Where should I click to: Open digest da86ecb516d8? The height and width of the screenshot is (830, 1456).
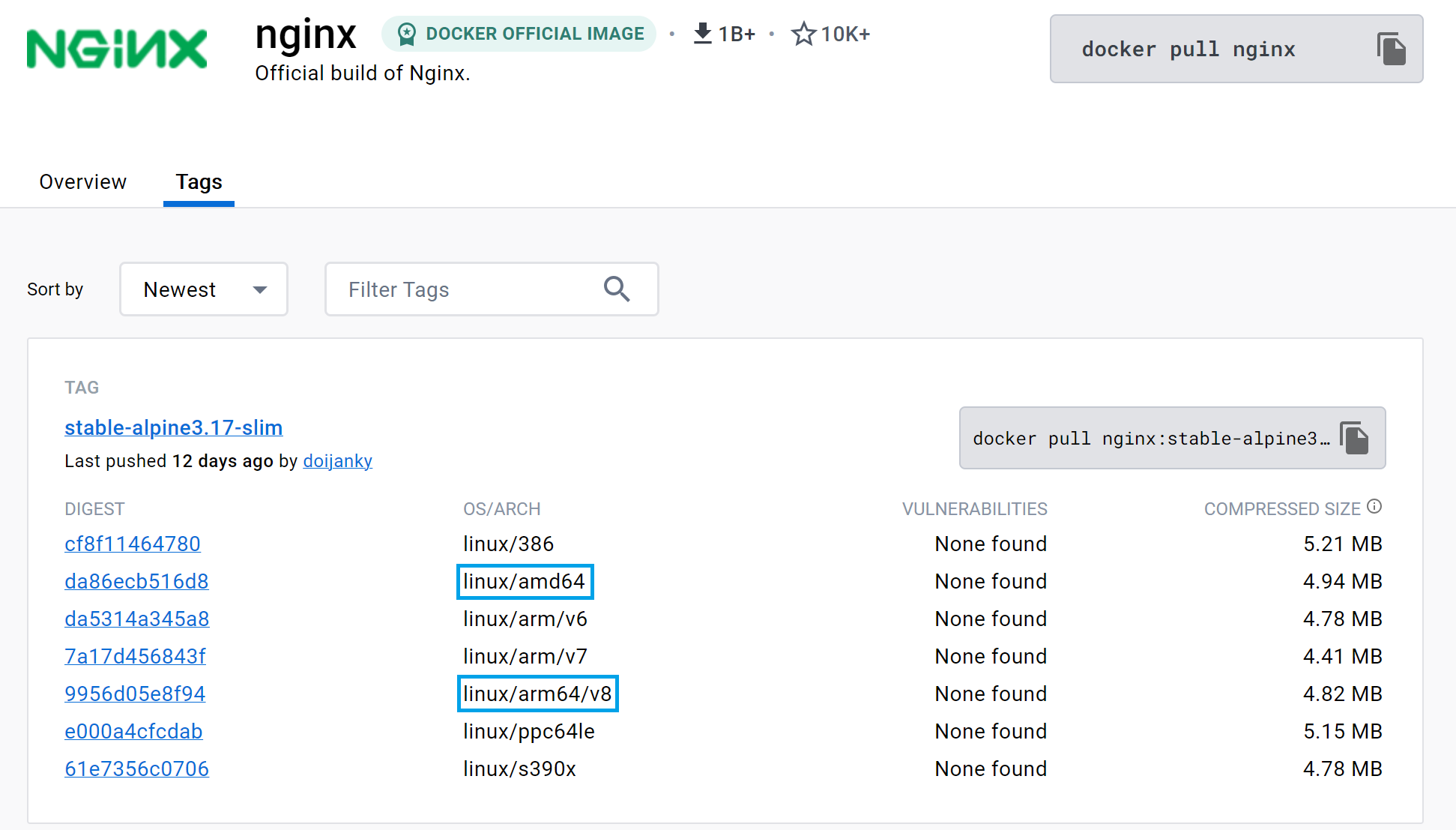pyautogui.click(x=136, y=581)
